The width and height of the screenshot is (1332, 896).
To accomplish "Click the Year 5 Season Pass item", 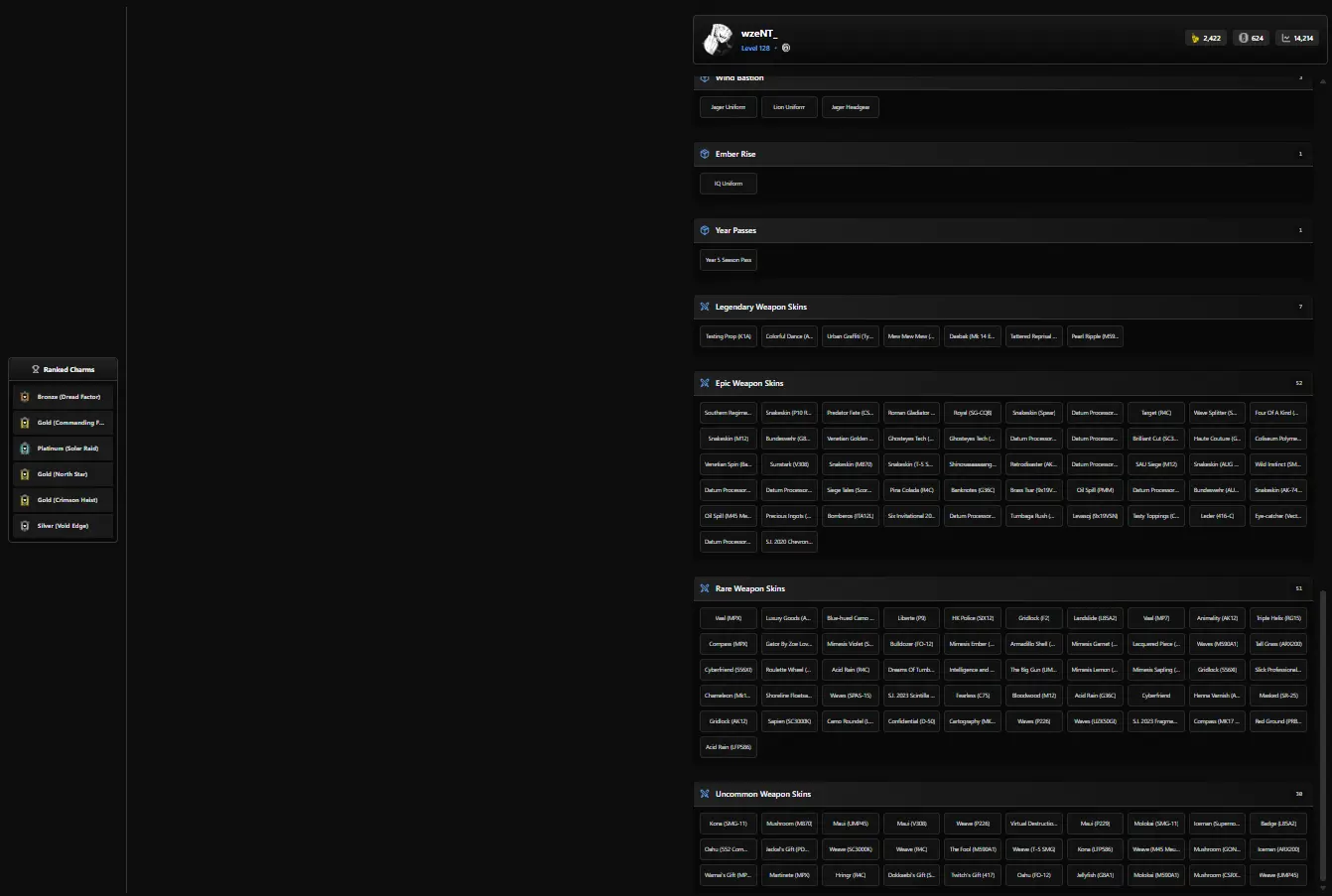I will click(729, 260).
